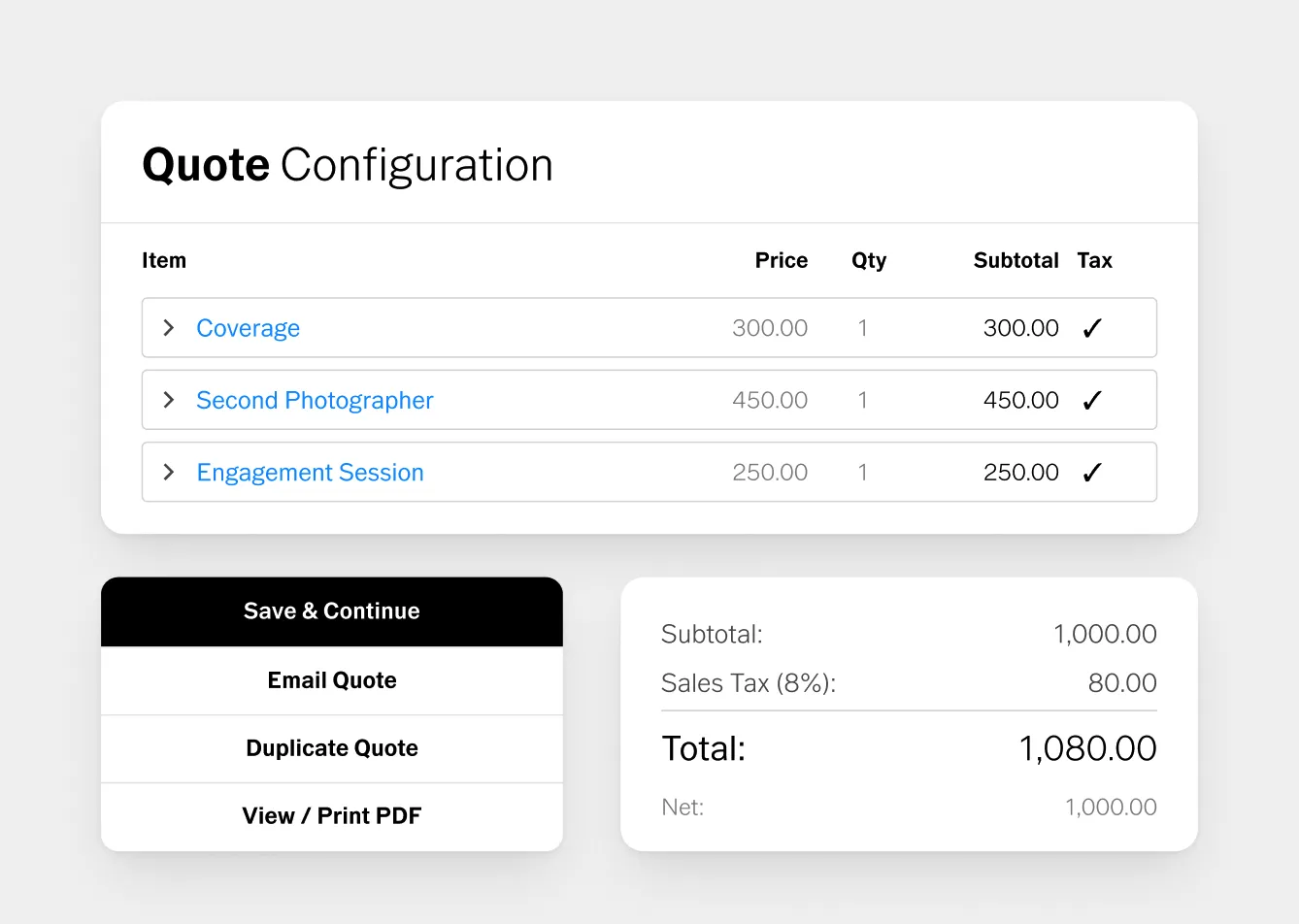The width and height of the screenshot is (1299, 924).
Task: Select the Coverage price 300.00
Action: click(770, 328)
